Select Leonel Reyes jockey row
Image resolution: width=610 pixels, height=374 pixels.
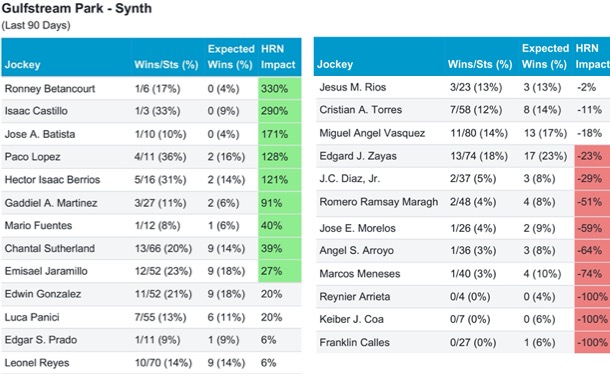151,363
